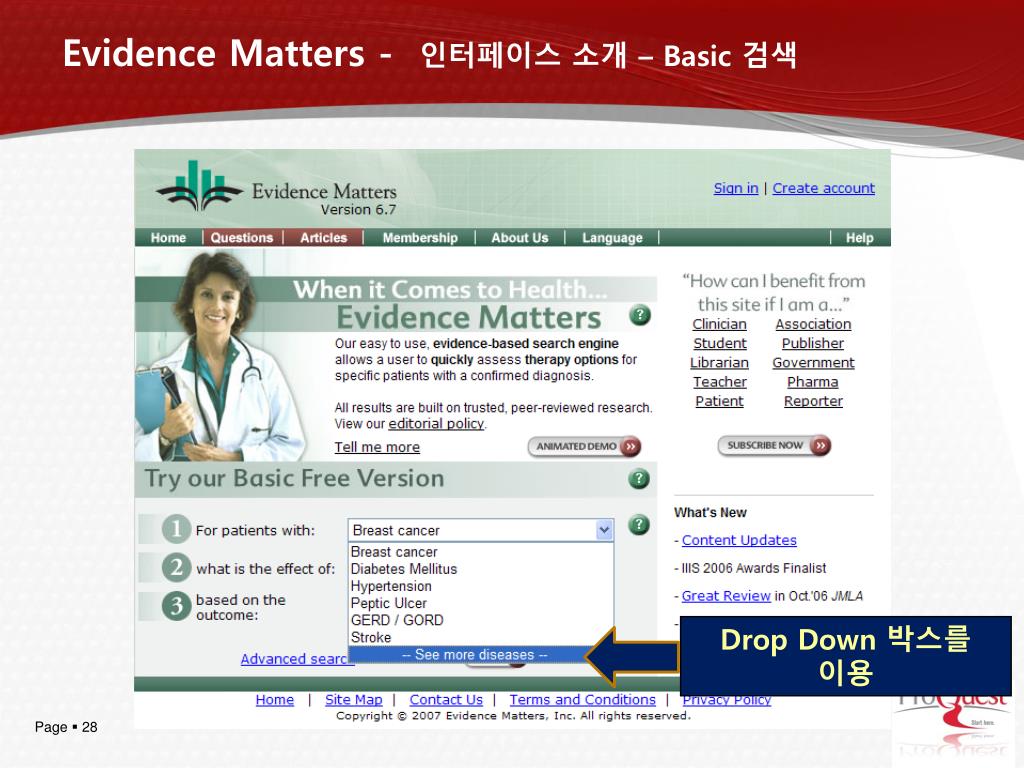Open Help in the navigation bar
1024x768 pixels.
pos(859,238)
